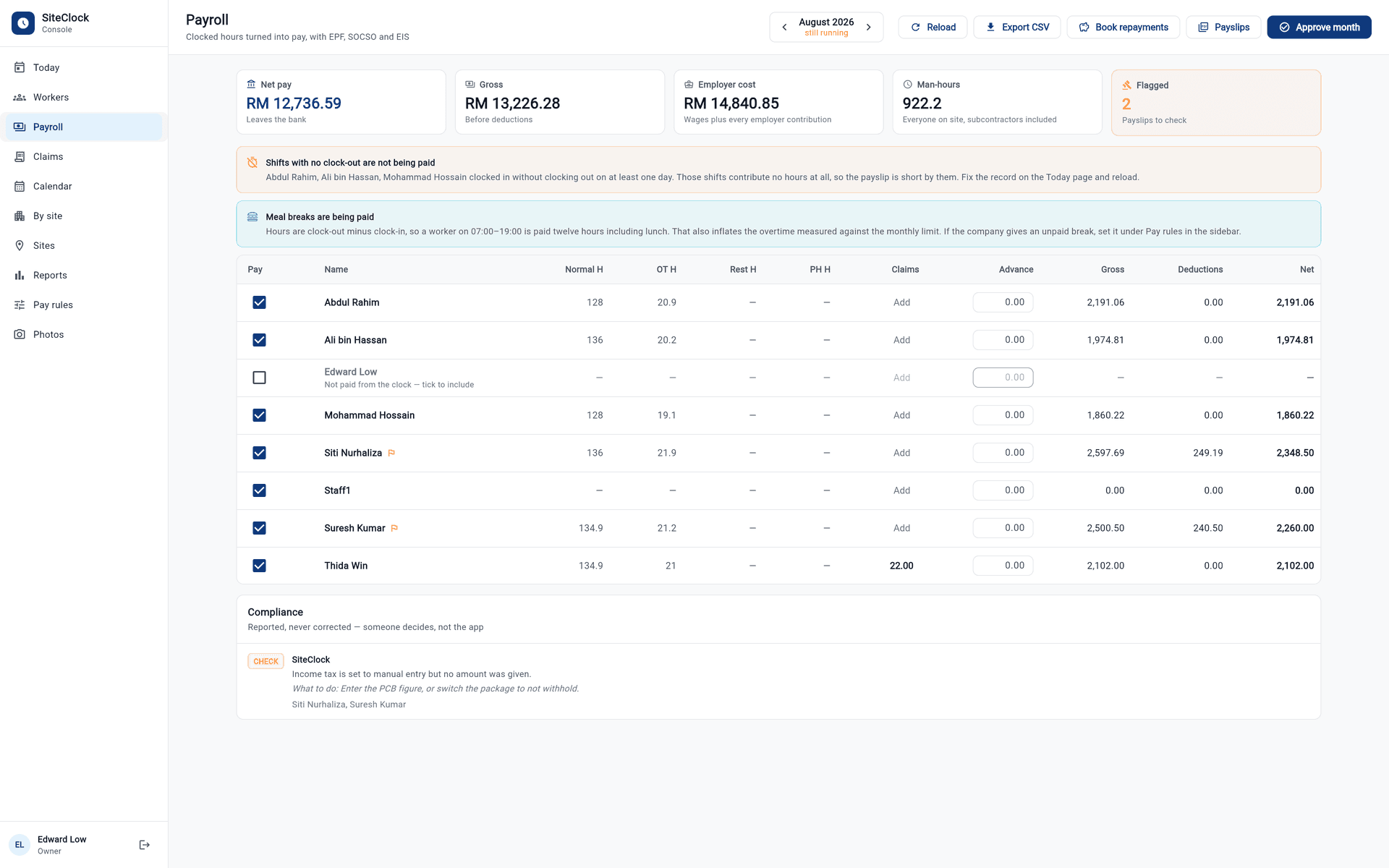Screen dimensions: 1389x868
Task: Toggle the Pay checkbox for Siti Nurhaliza
Action: click(x=259, y=453)
